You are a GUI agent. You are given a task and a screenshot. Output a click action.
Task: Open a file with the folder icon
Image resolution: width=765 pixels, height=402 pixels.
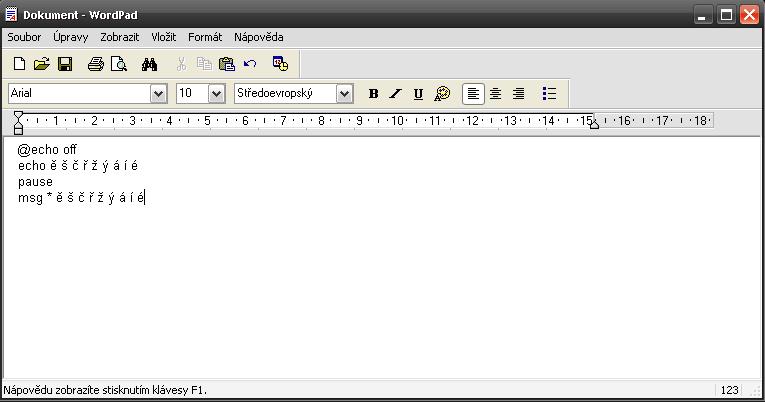click(41, 64)
